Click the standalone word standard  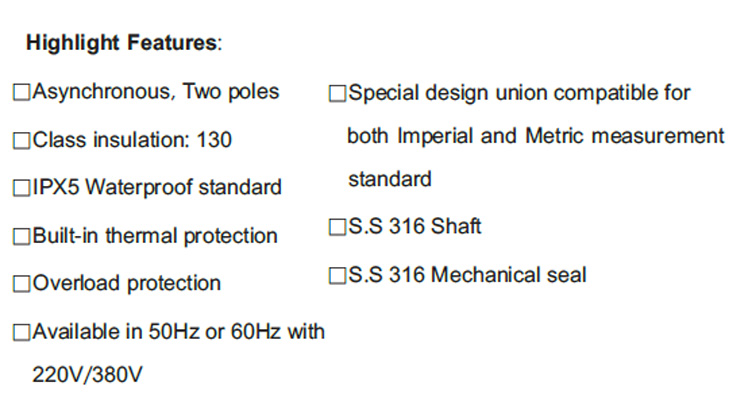pyautogui.click(x=389, y=180)
